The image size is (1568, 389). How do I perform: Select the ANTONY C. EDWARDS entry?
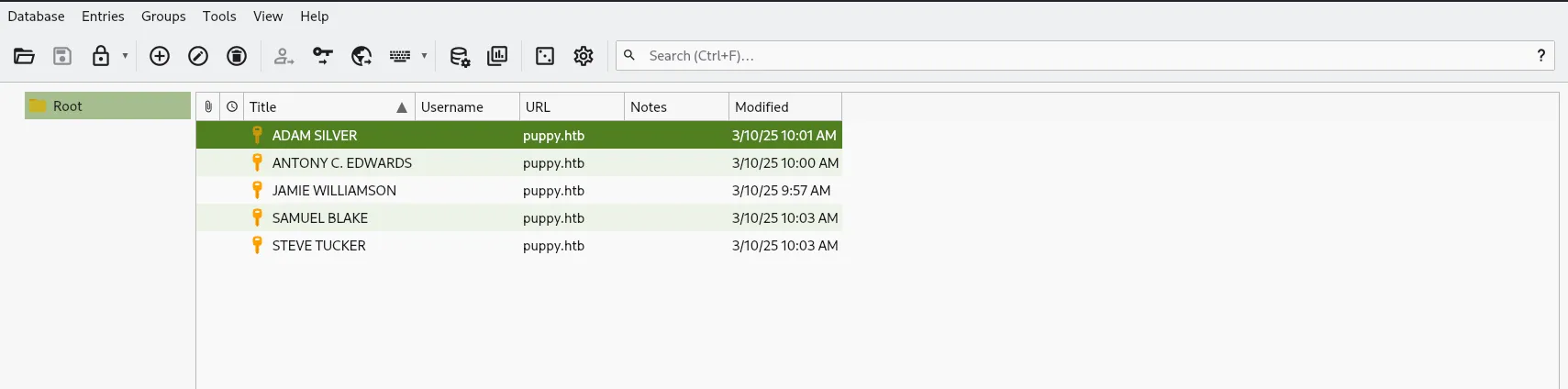pyautogui.click(x=519, y=162)
